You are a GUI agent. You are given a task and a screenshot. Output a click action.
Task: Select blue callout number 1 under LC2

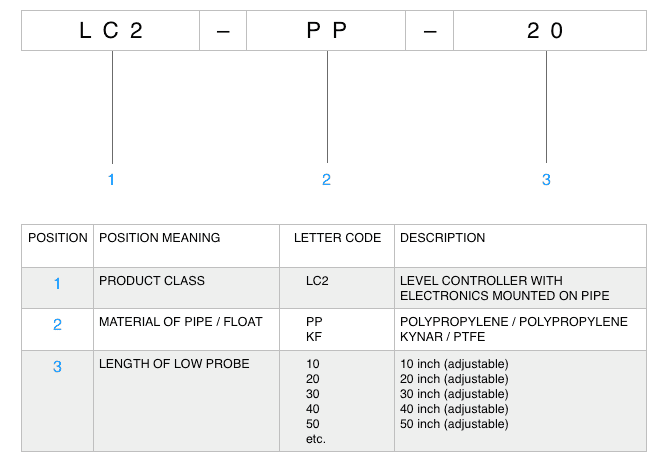coord(111,180)
